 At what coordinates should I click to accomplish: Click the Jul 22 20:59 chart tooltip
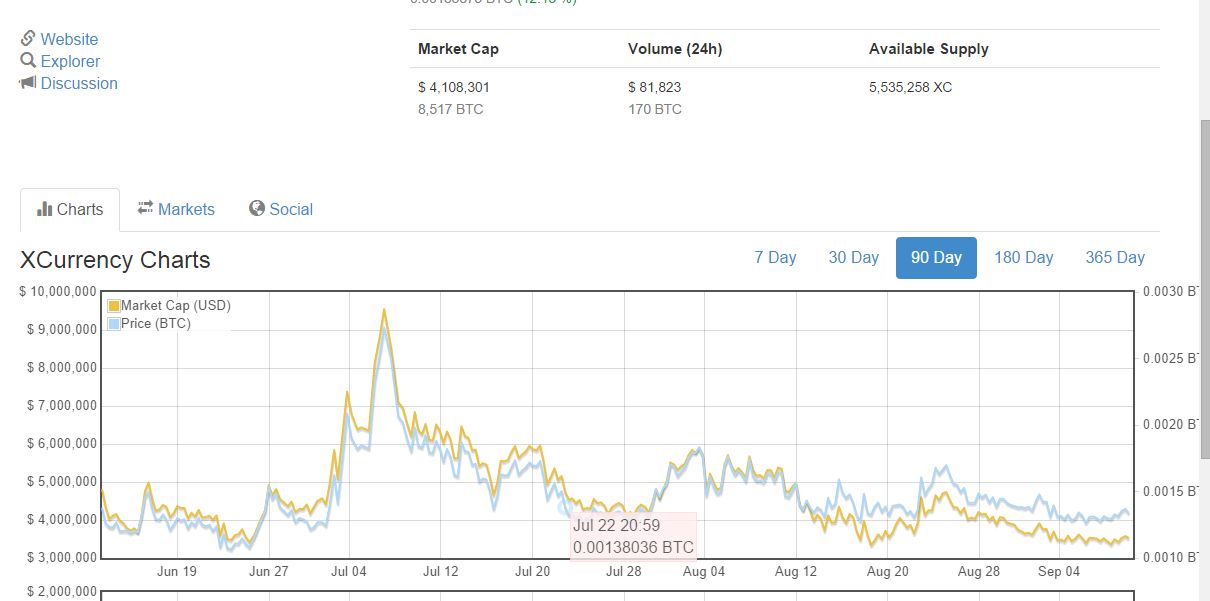tap(633, 536)
